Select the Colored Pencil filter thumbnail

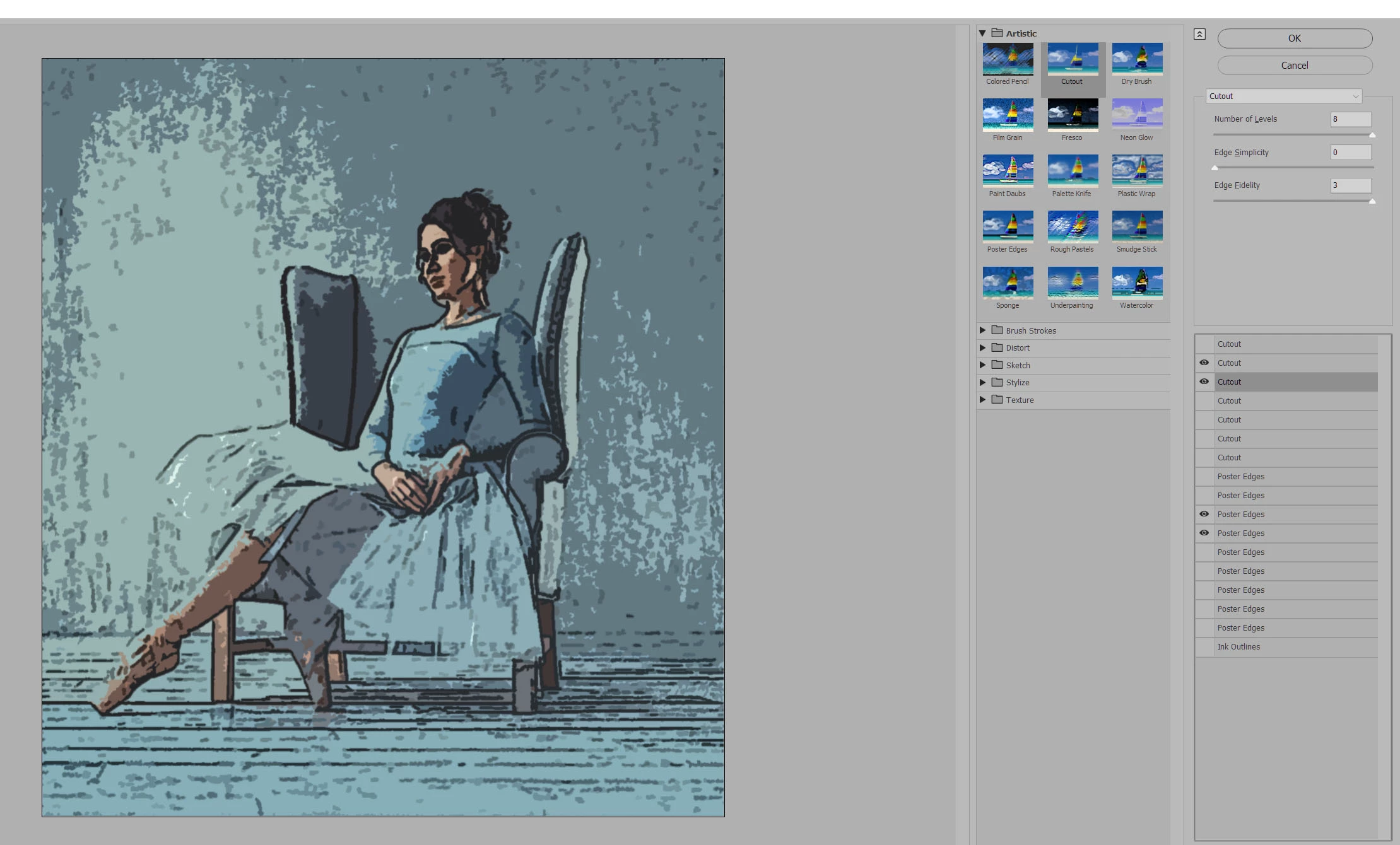[1008, 59]
